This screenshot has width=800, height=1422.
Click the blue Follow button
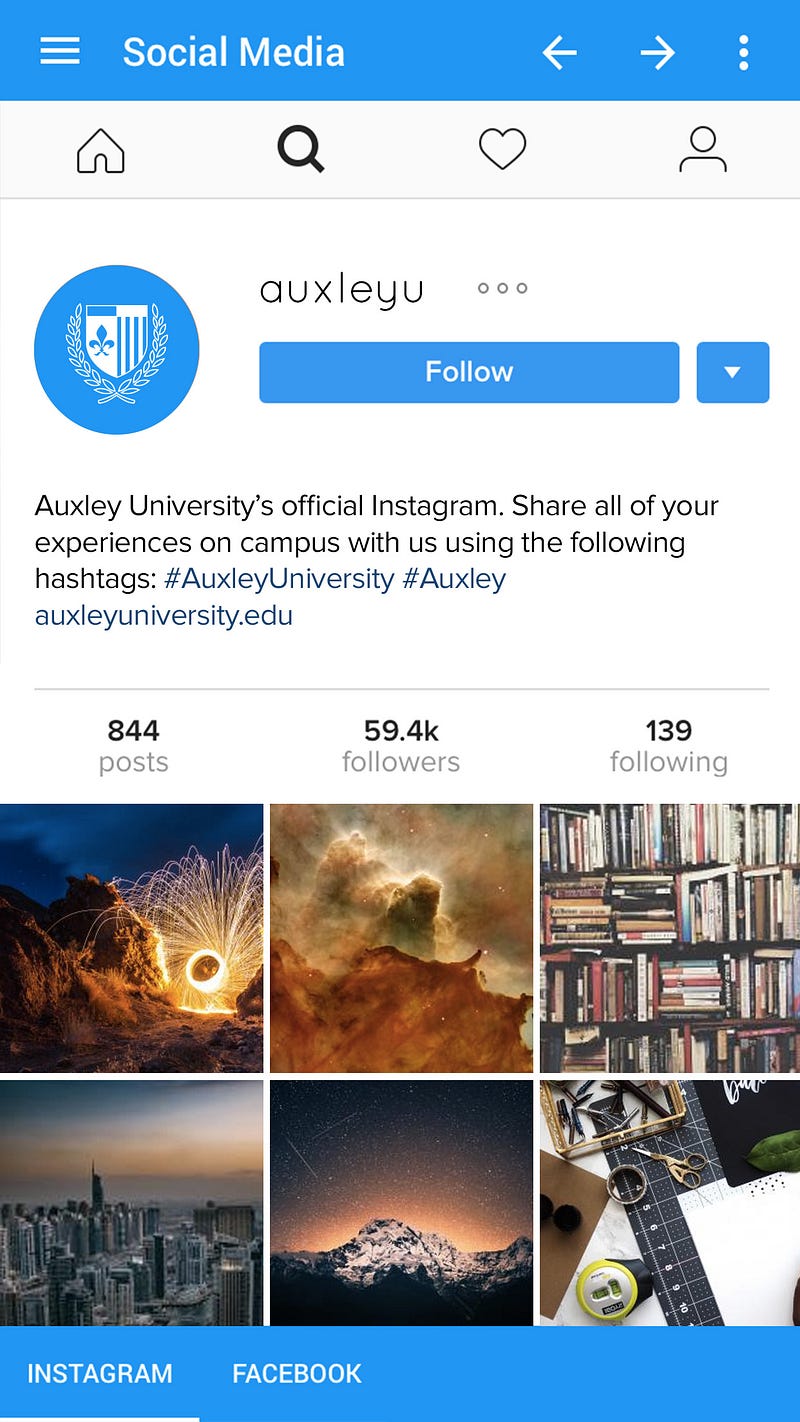[x=469, y=372]
